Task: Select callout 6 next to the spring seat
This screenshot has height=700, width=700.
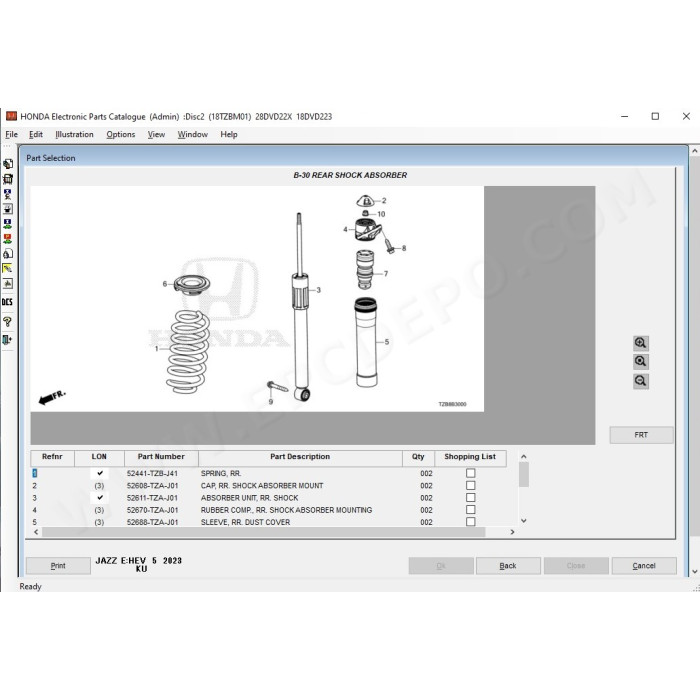Action: click(x=165, y=284)
